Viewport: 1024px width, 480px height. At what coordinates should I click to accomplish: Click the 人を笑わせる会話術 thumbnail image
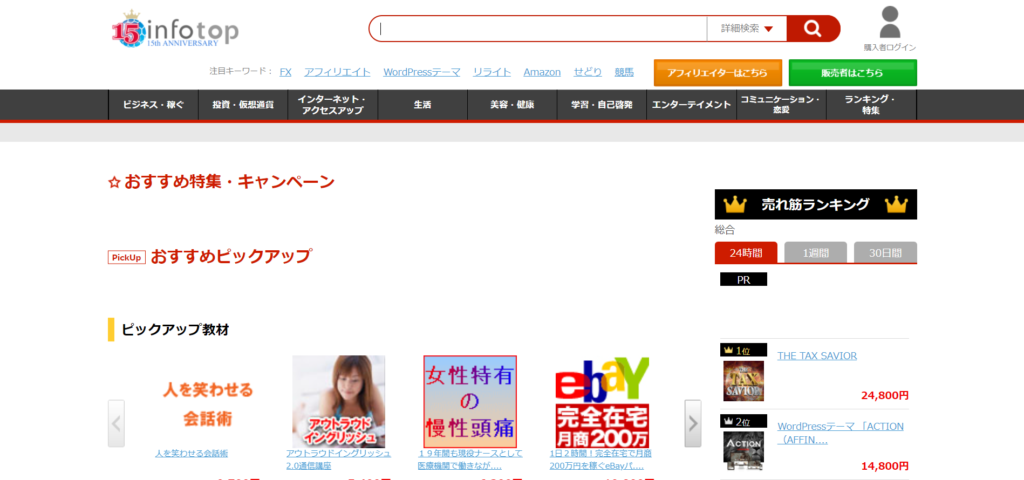(x=207, y=404)
